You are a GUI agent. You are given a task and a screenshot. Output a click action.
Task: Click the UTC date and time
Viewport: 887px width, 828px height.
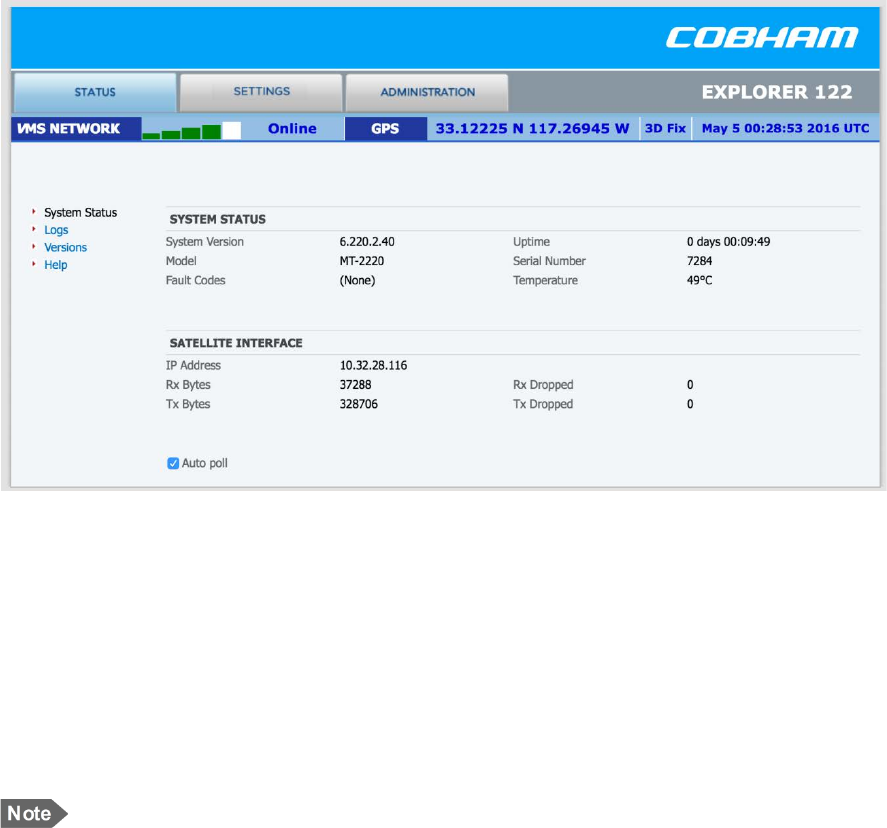pos(785,128)
